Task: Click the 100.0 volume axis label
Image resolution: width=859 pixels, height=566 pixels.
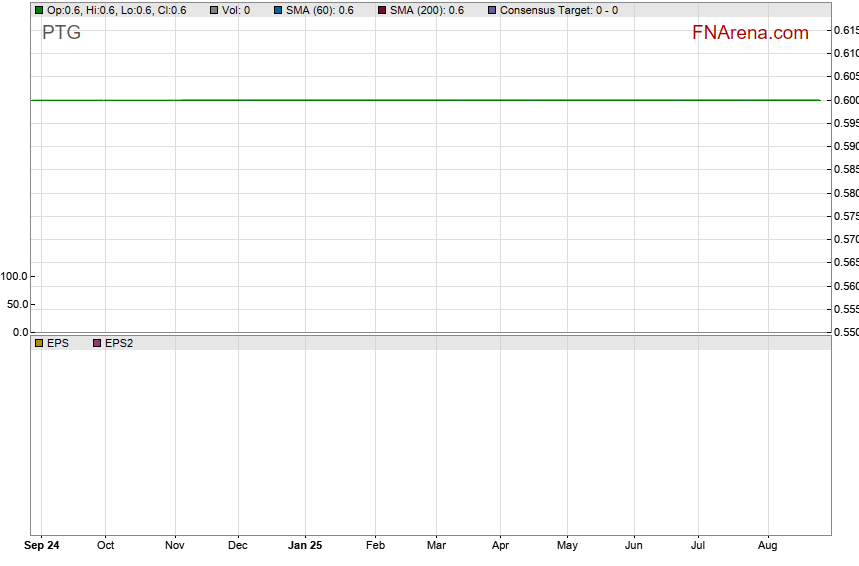Action: click(x=15, y=276)
